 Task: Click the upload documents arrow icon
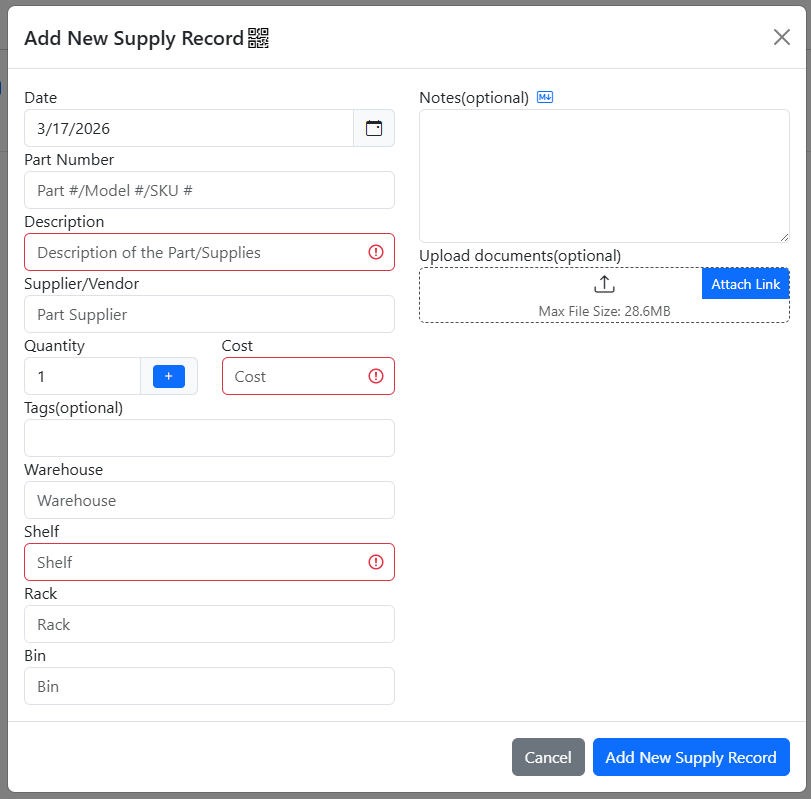(604, 284)
